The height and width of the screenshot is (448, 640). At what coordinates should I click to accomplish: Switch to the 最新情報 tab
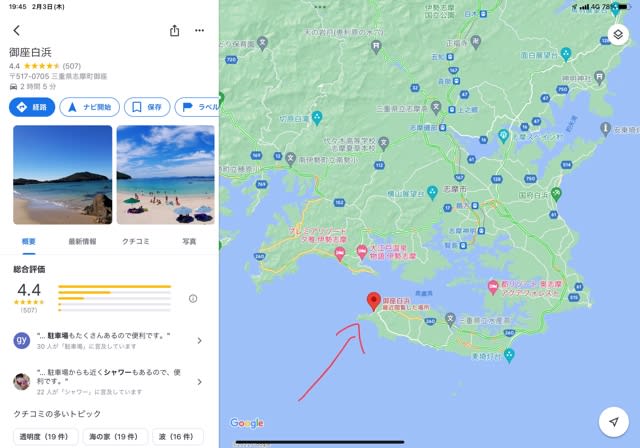pos(82,242)
